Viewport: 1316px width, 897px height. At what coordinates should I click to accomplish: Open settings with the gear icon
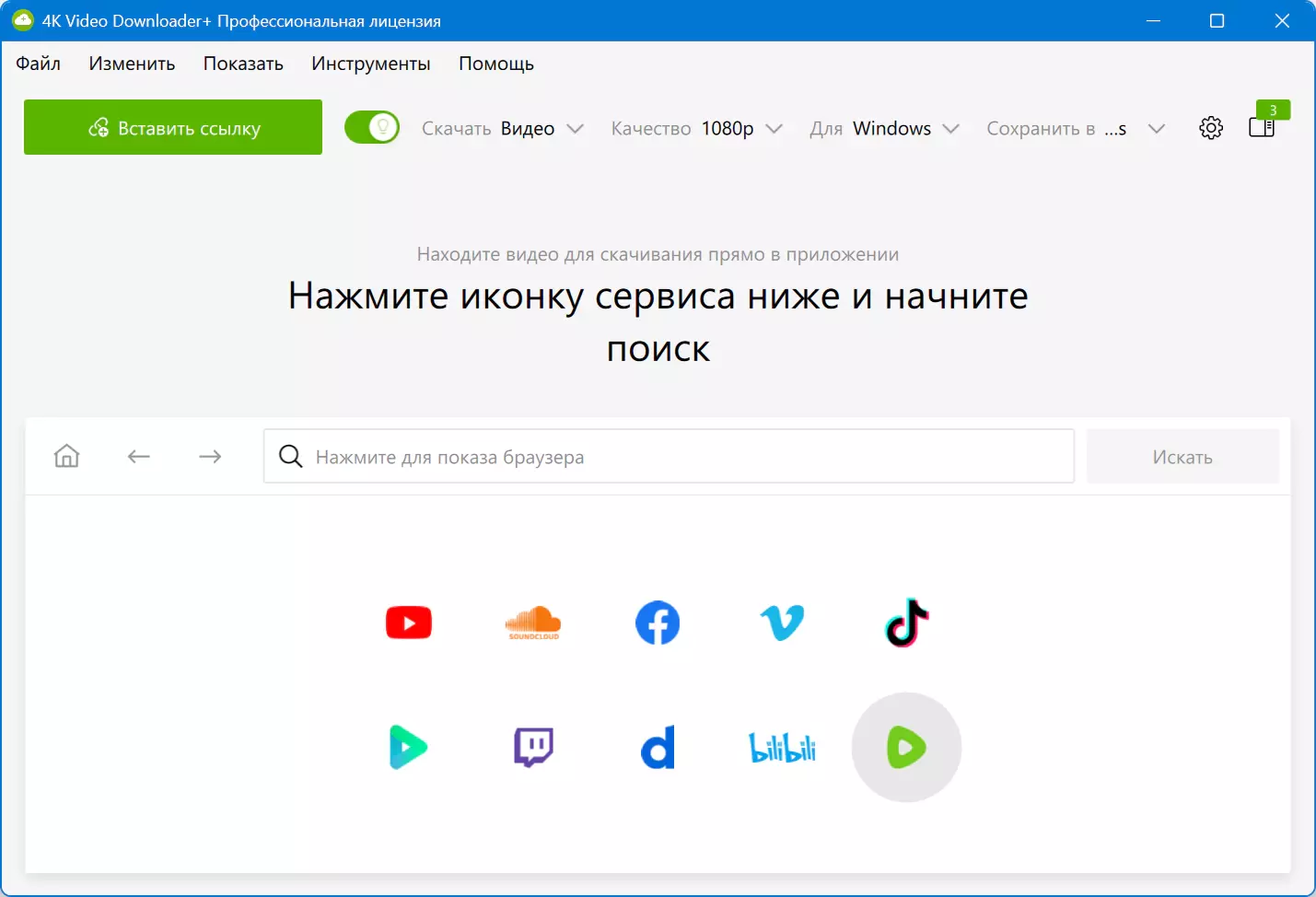pyautogui.click(x=1211, y=128)
